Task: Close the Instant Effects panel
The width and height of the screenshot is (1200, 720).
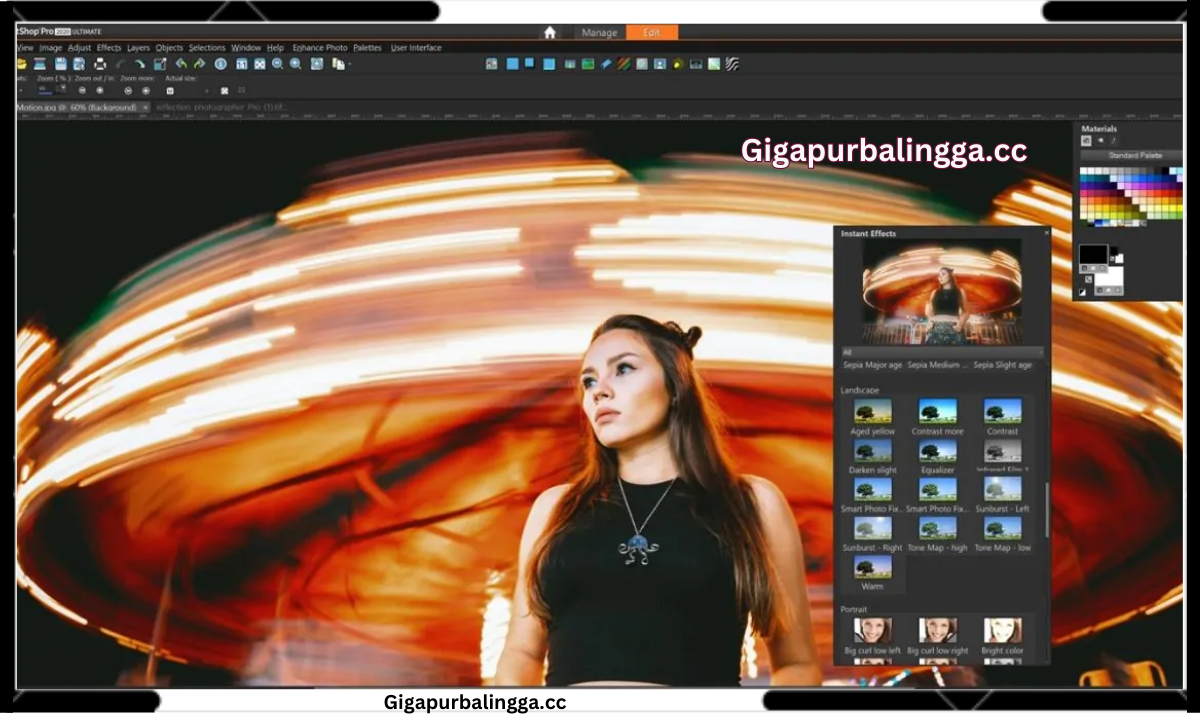Action: pos(1046,233)
